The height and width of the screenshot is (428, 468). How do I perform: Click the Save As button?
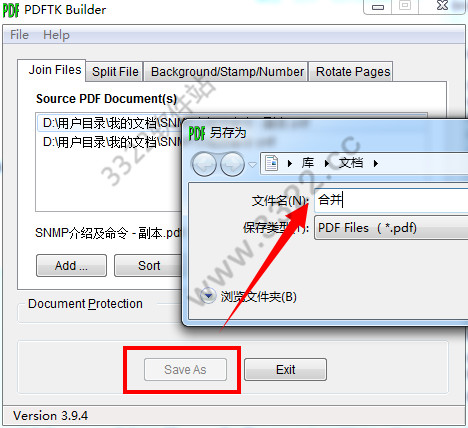coord(185,370)
